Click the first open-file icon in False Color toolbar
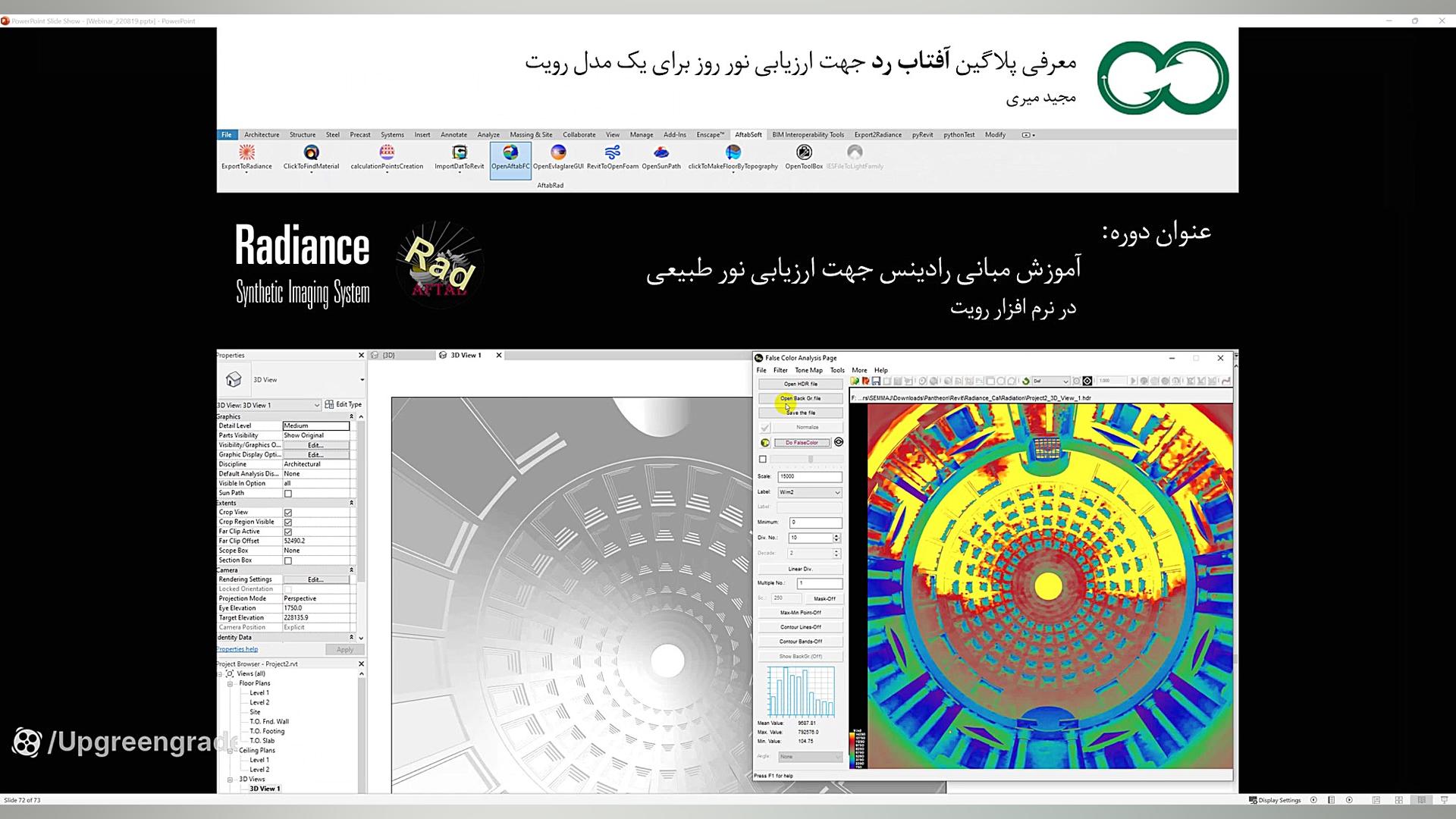Screen dimensions: 1456x819 click(855, 381)
